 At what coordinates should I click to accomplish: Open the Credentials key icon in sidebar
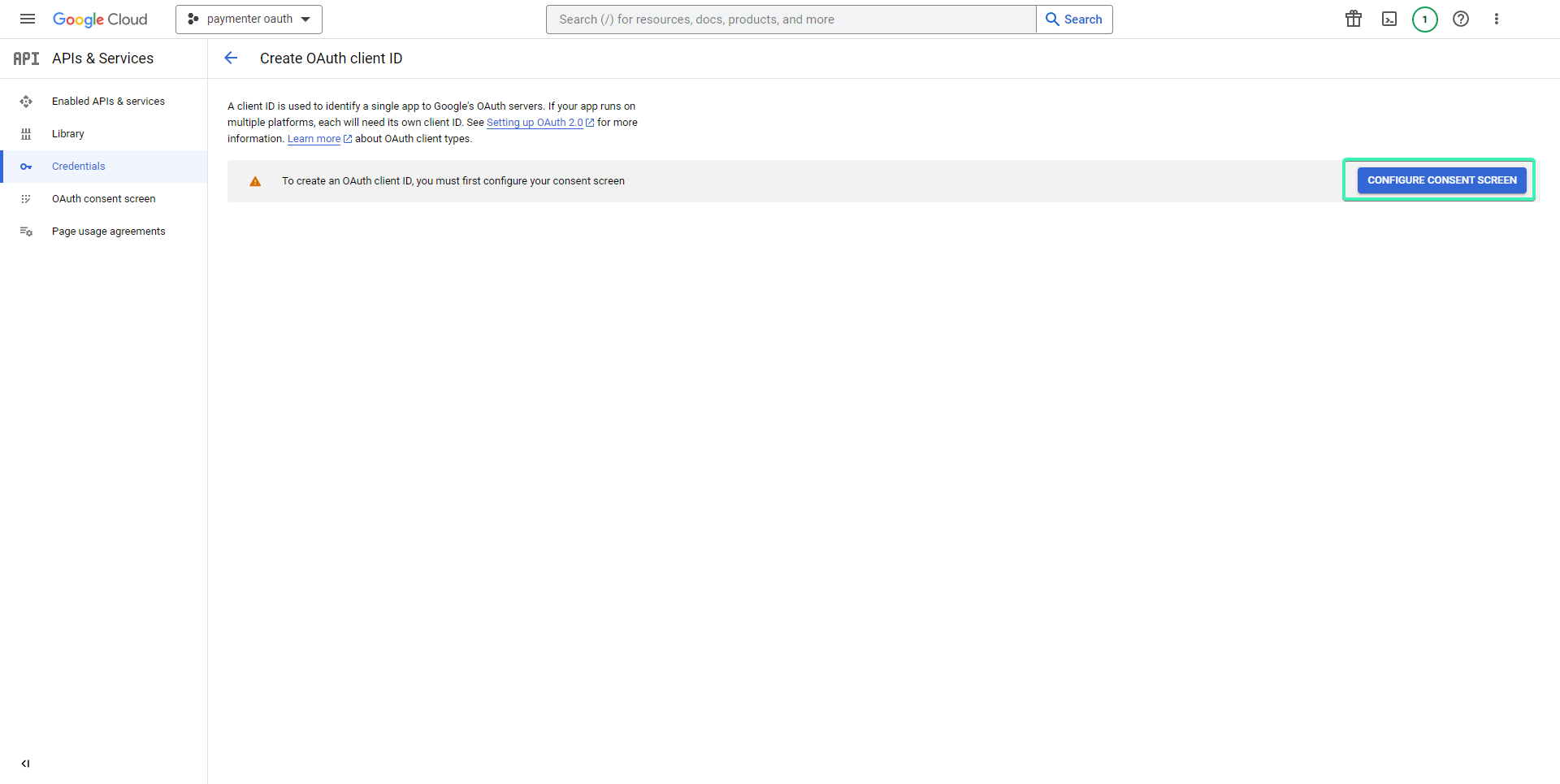click(x=27, y=166)
